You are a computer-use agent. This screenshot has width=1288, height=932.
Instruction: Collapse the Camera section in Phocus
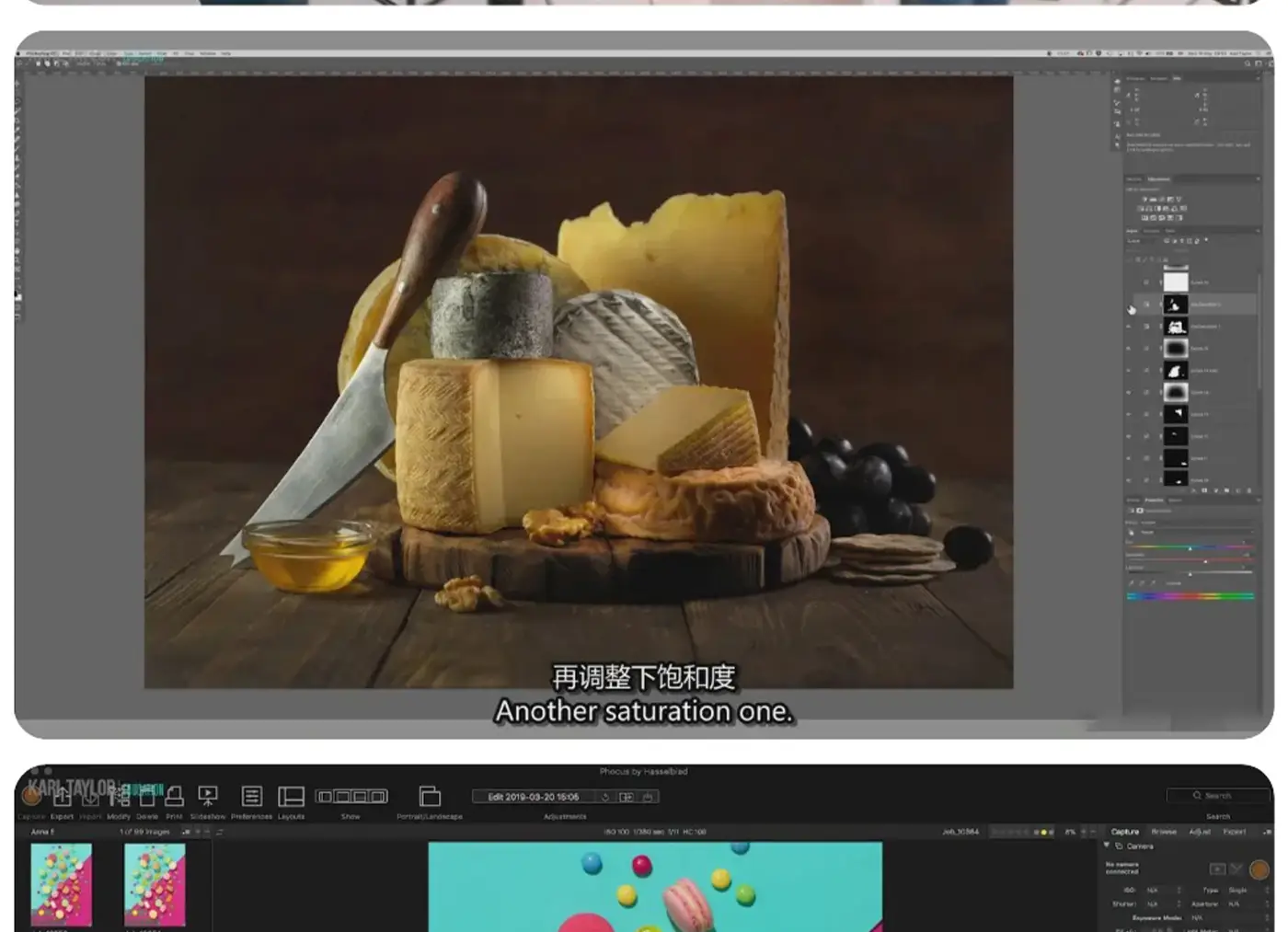click(x=1107, y=846)
